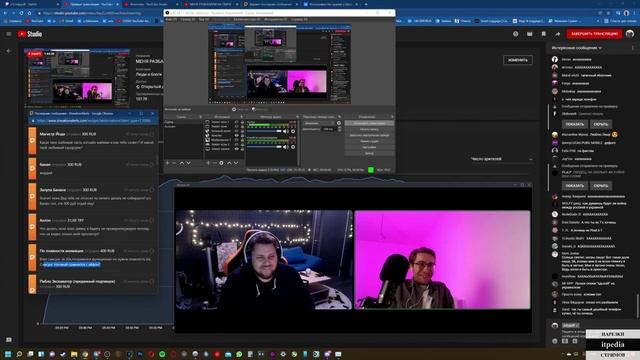Move source down in OBS Sources panel
The width and height of the screenshot is (640, 360).
(236, 163)
